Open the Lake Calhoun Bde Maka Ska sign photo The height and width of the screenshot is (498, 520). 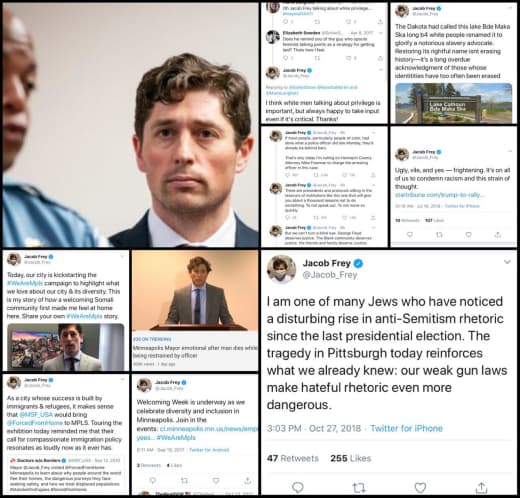pos(454,103)
